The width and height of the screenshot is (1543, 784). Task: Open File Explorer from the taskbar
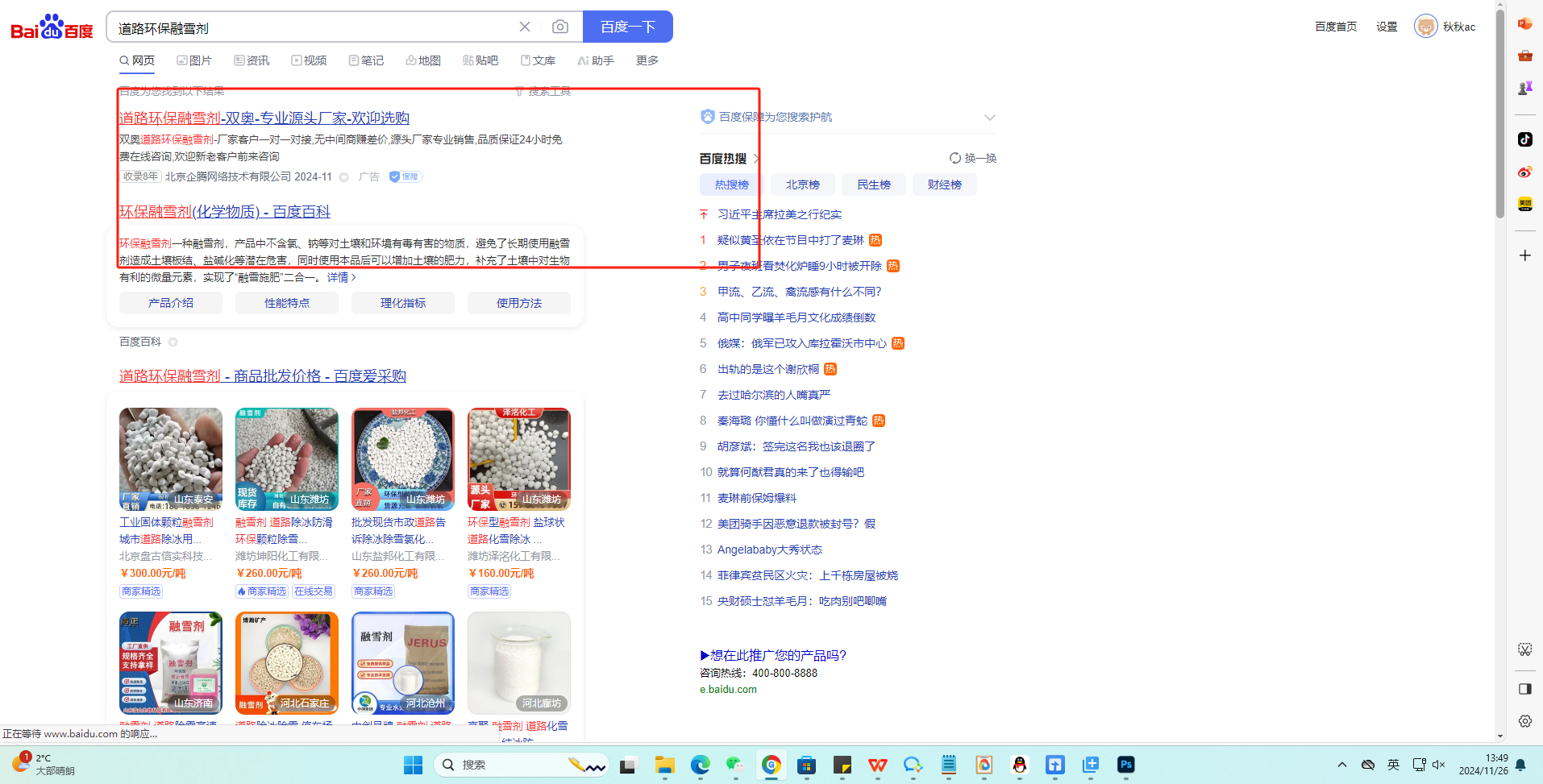(x=664, y=765)
